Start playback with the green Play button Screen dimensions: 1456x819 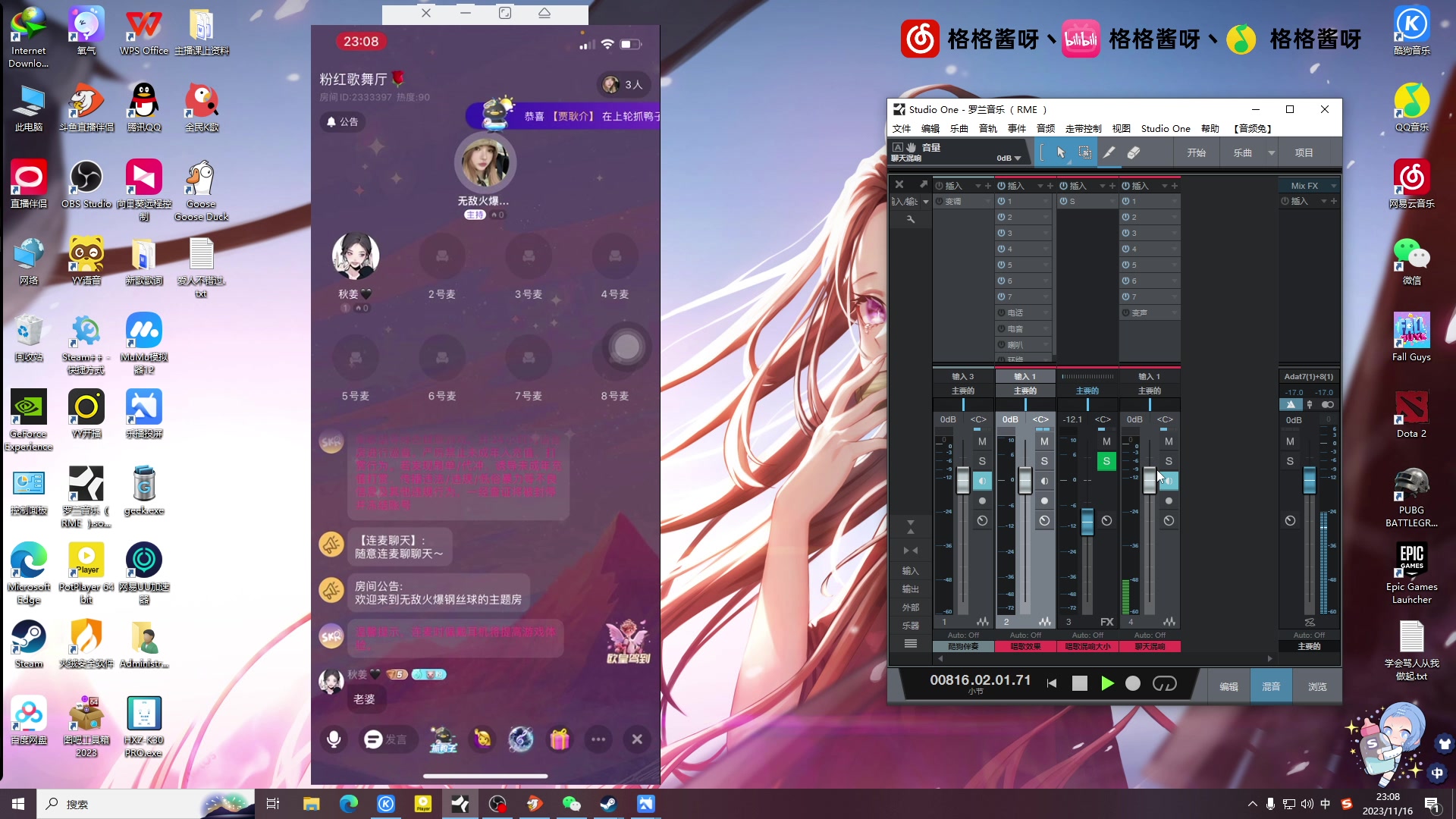click(x=1107, y=683)
